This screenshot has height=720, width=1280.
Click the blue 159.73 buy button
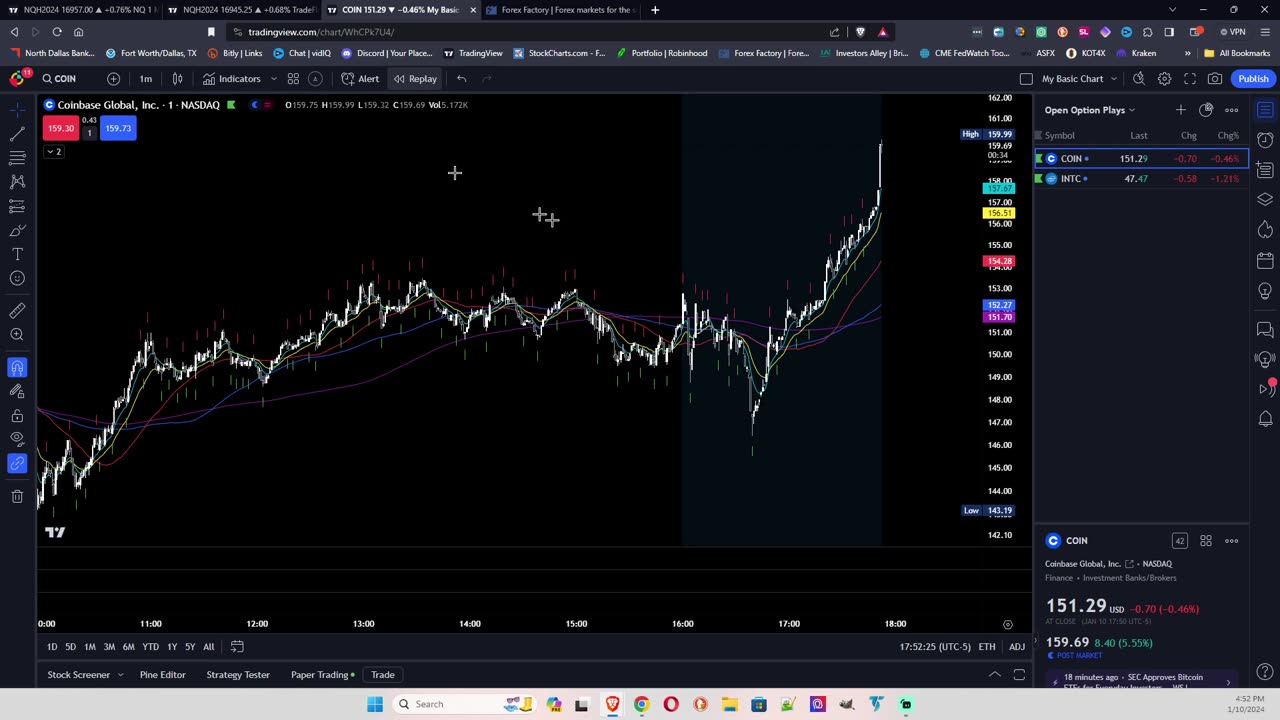pos(117,128)
